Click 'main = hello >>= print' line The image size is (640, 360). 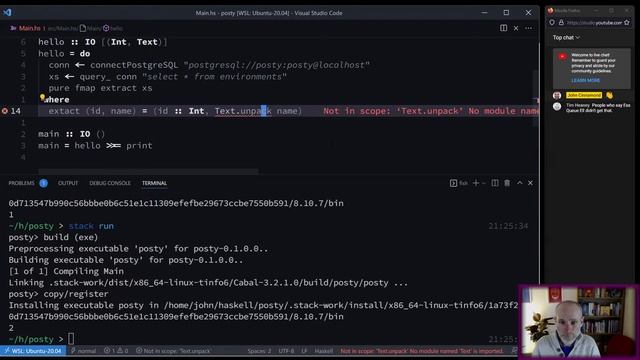point(95,145)
